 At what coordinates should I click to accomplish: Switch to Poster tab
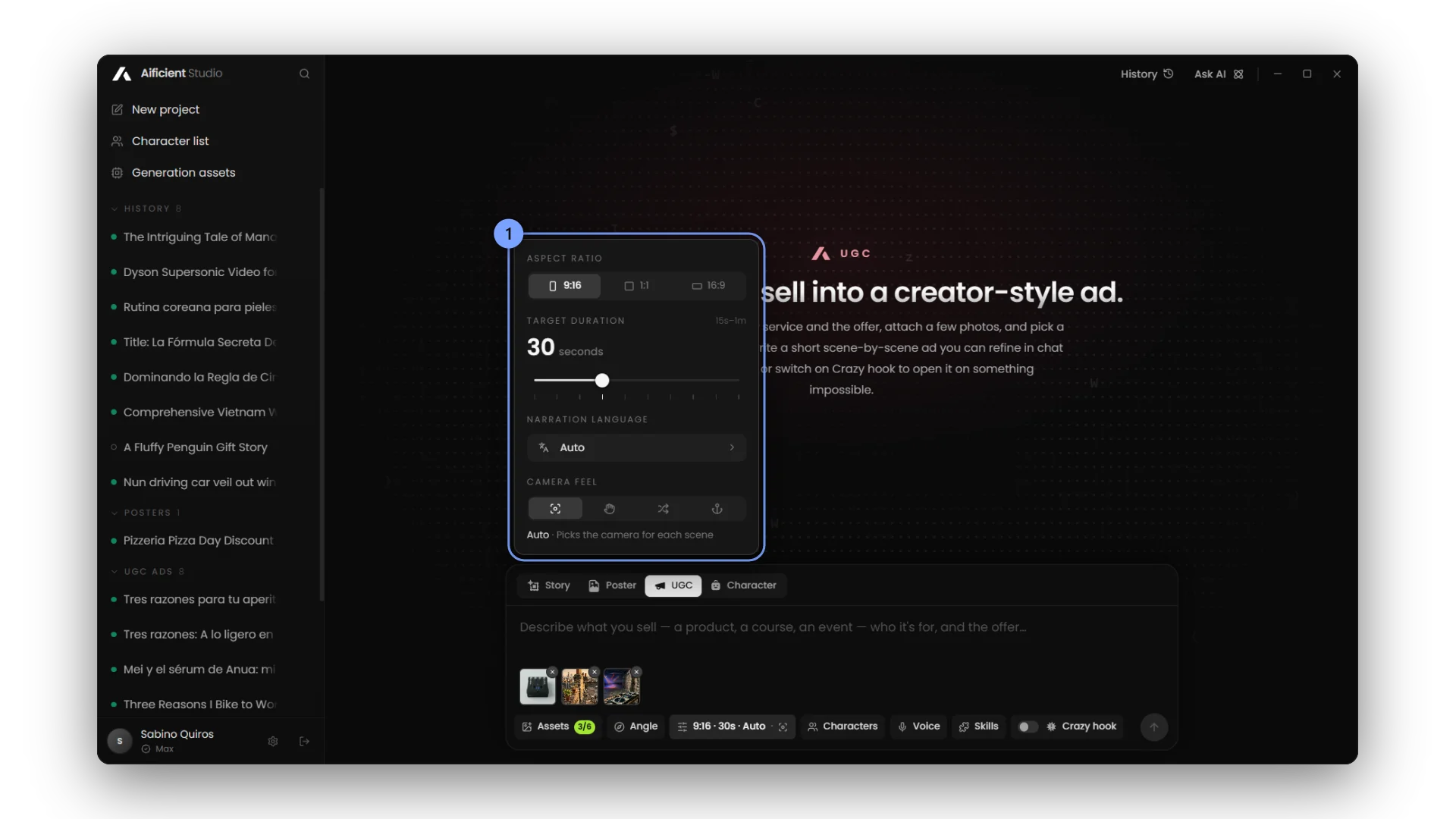[612, 585]
